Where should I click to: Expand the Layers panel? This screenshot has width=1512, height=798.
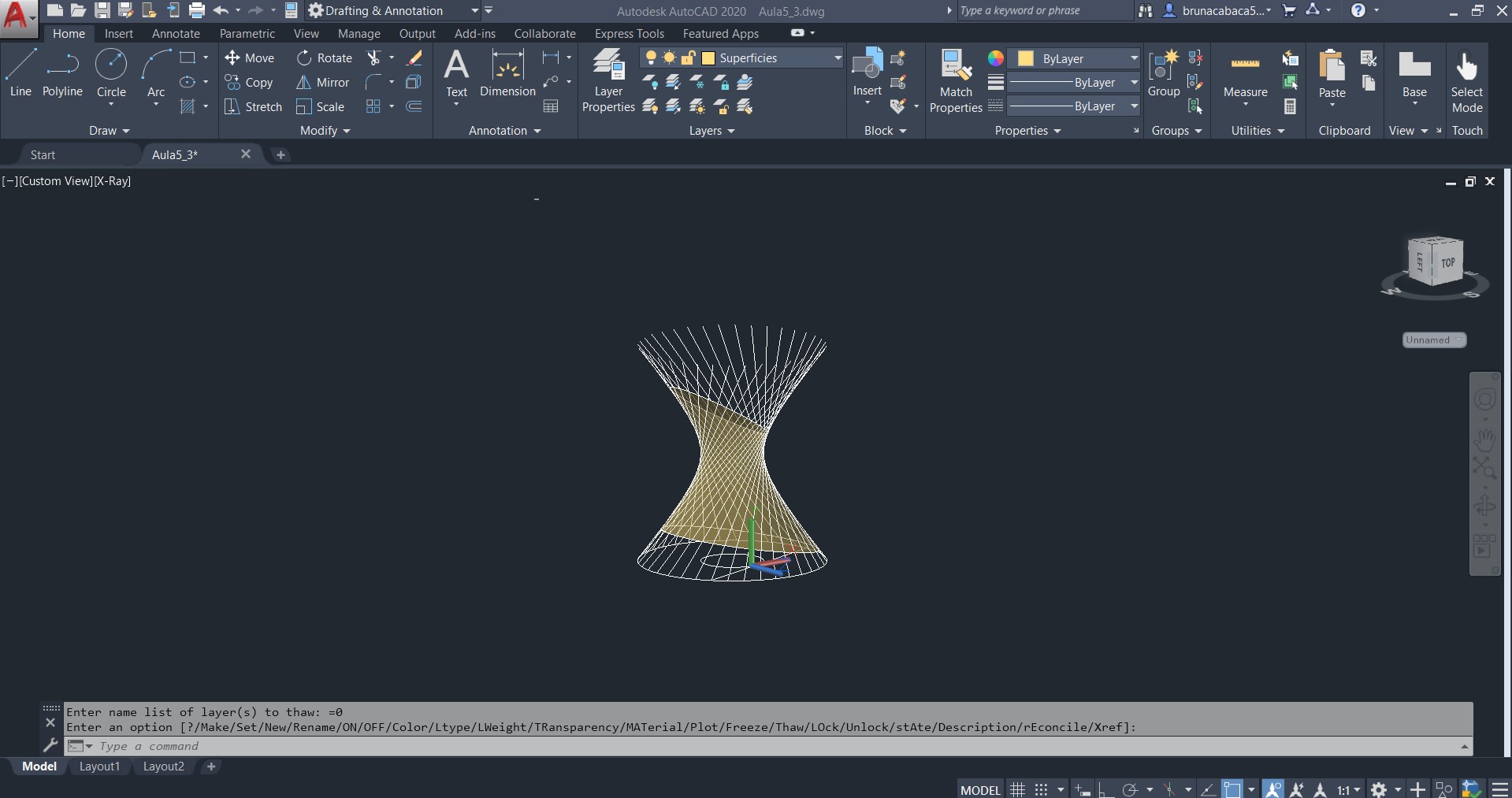click(x=711, y=130)
